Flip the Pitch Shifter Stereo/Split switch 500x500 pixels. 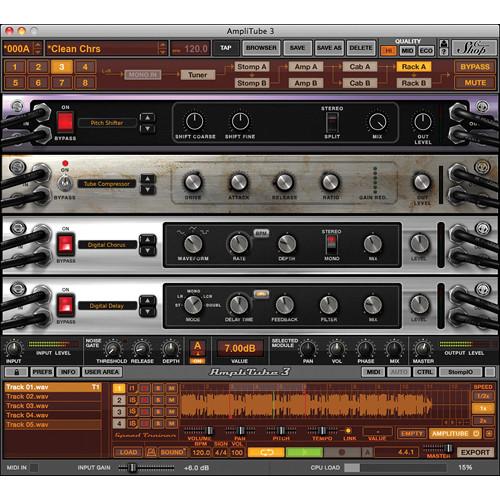point(332,122)
